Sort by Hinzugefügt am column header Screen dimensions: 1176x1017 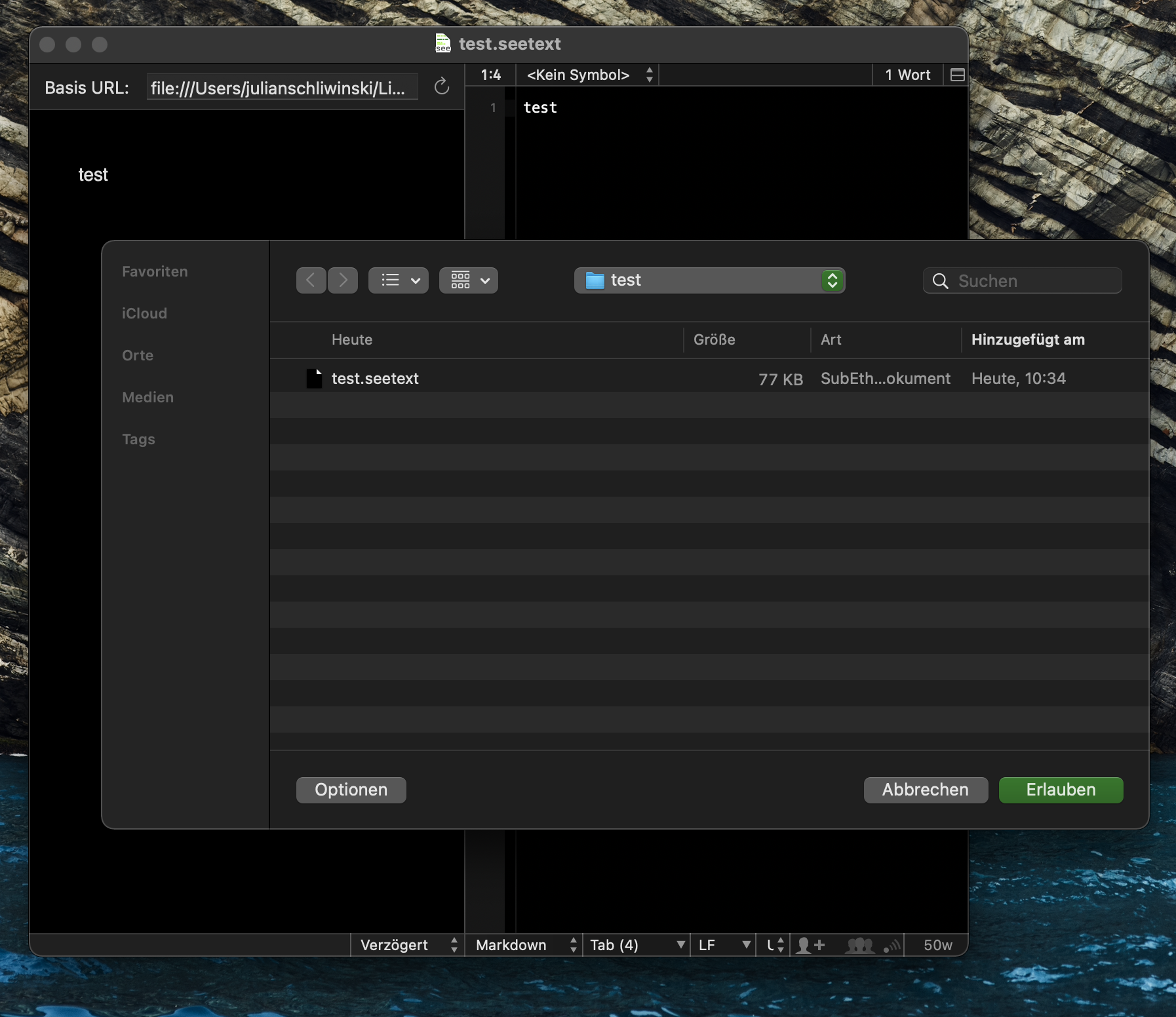(1028, 339)
